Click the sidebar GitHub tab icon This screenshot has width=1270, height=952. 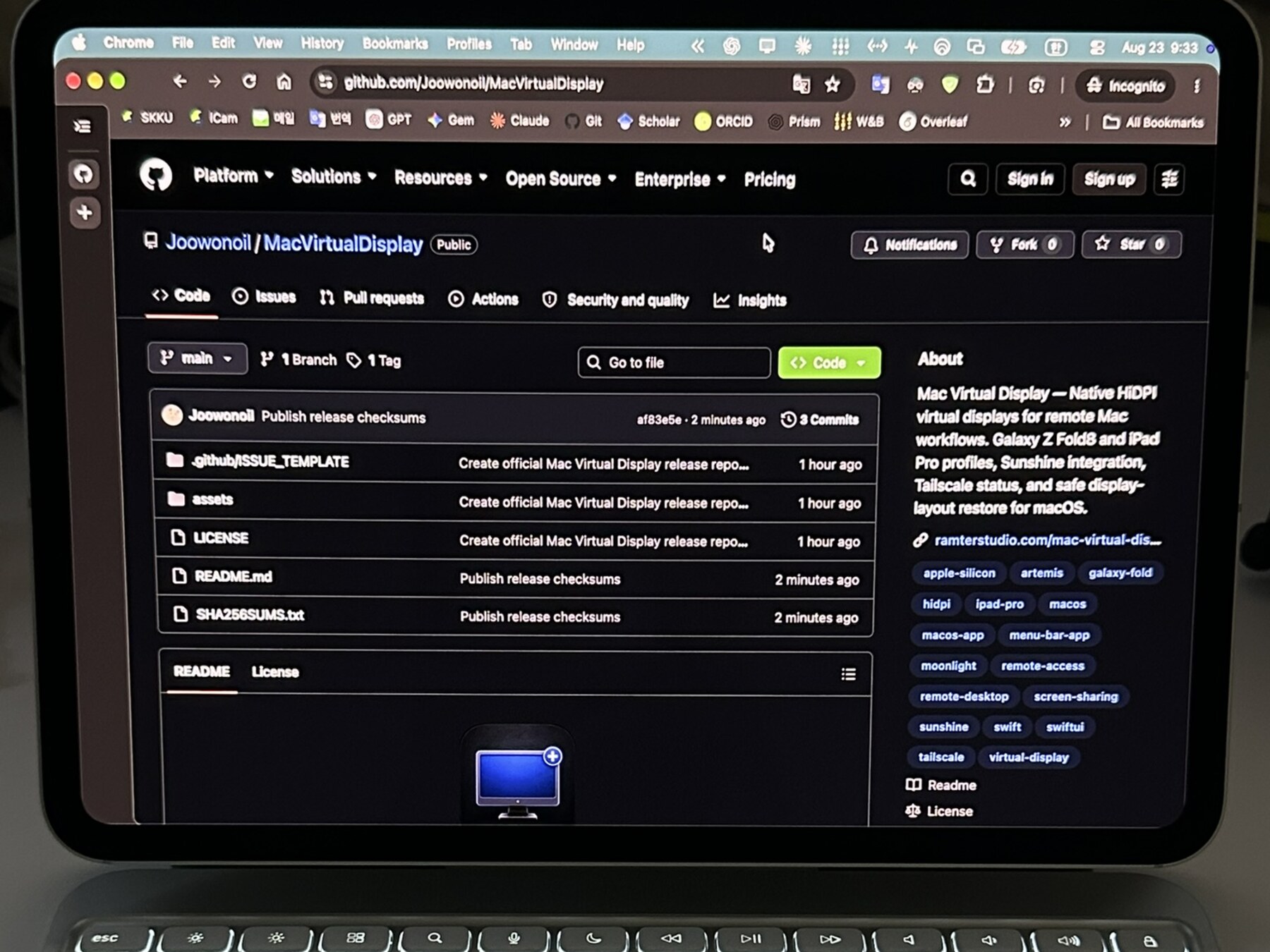[84, 173]
